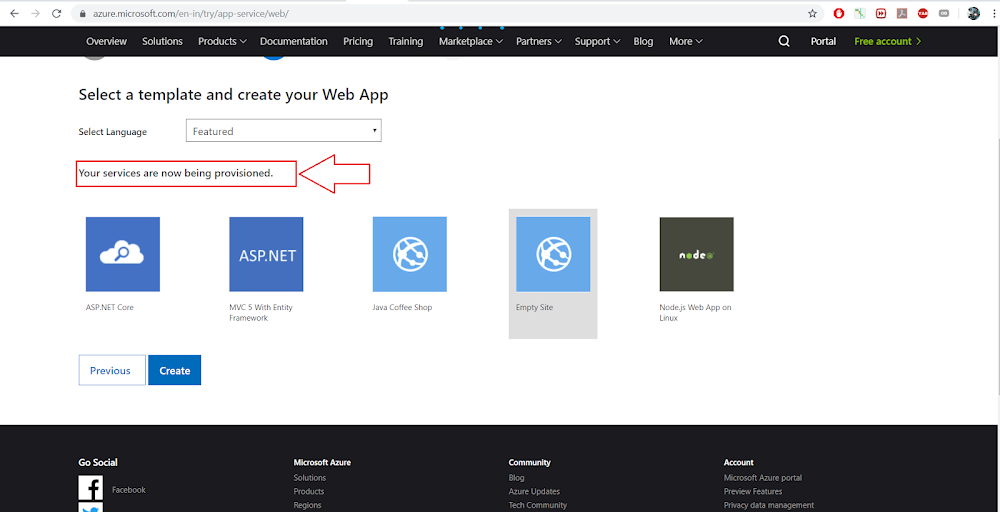Image resolution: width=1000 pixels, height=512 pixels.
Task: Reload the current page
Action: click(57, 13)
